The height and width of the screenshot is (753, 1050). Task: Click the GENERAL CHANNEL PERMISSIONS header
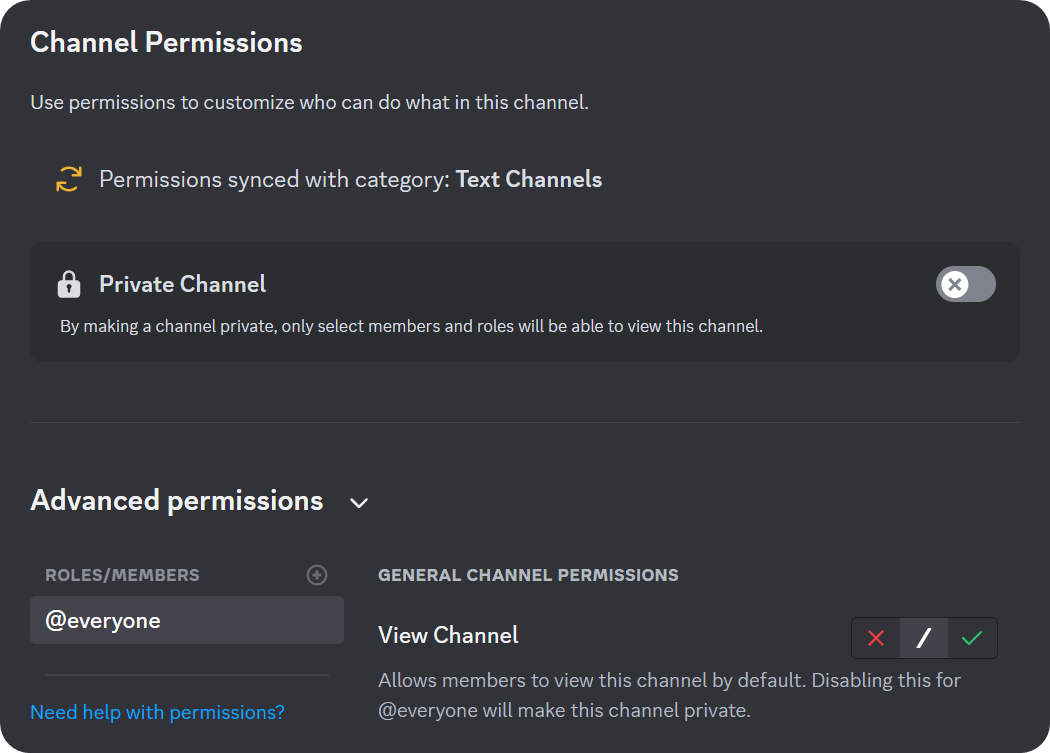point(528,575)
